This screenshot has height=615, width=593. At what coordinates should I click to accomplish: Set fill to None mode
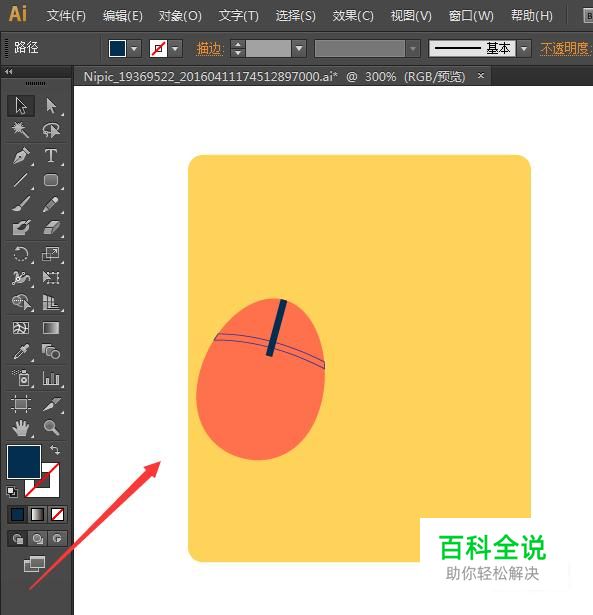point(58,514)
